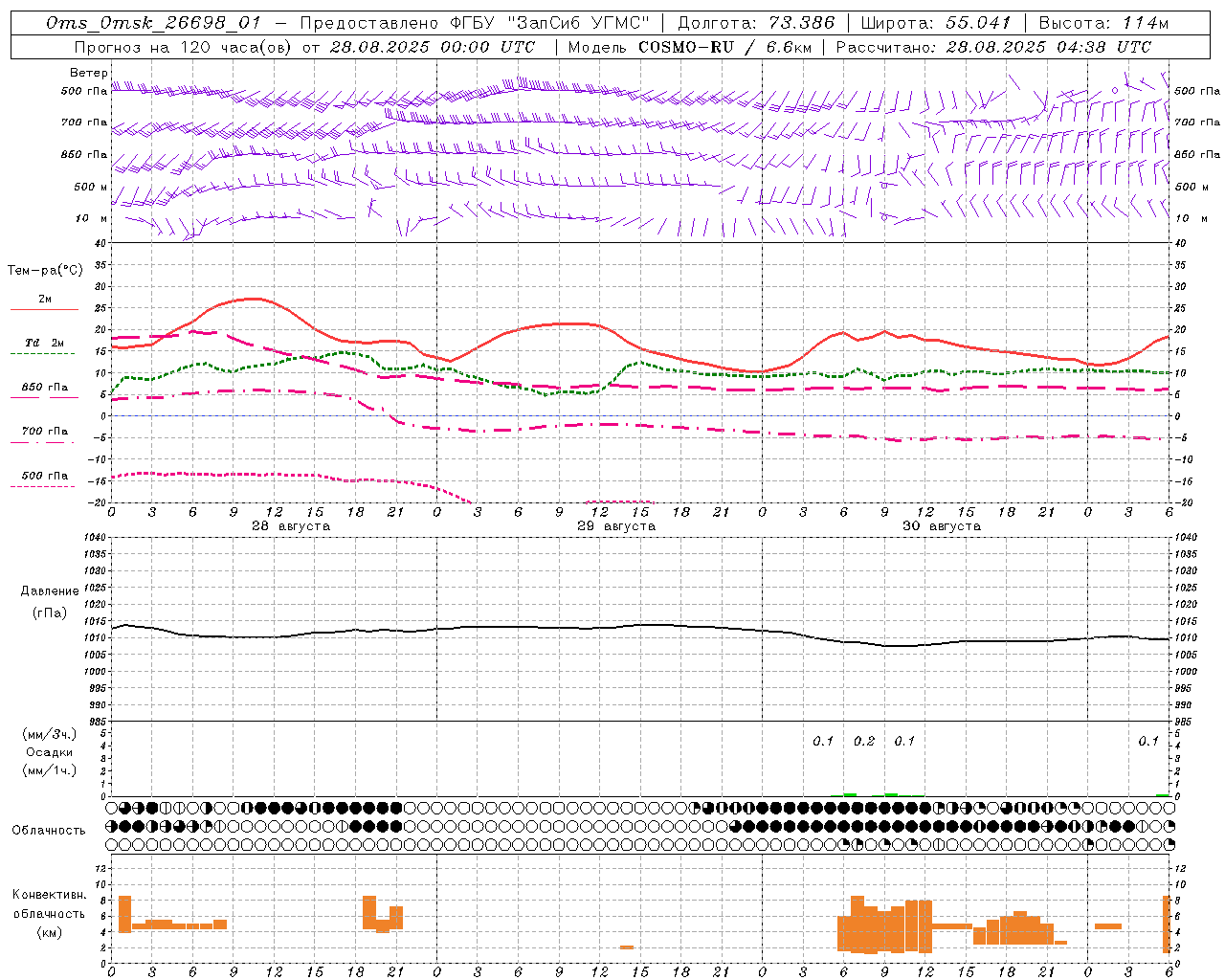Click the Ветер panel label

pos(89,73)
